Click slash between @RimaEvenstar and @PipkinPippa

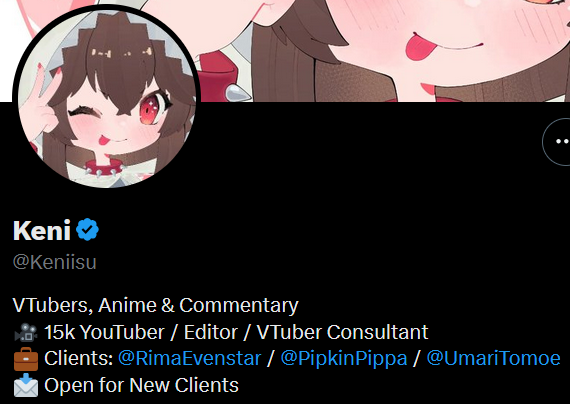[270, 359]
